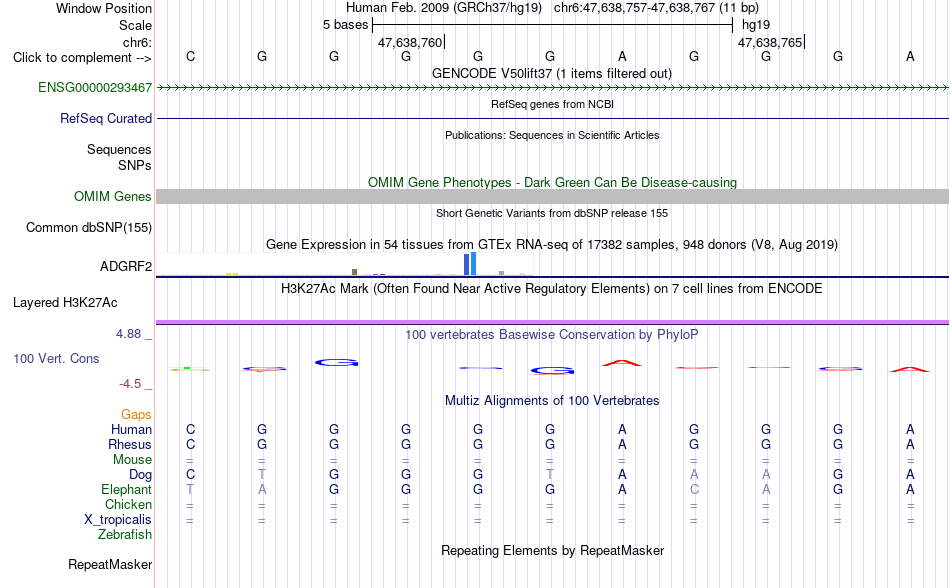Click 'Short Genetic Variants from dbSNP release 155'

pos(552,213)
